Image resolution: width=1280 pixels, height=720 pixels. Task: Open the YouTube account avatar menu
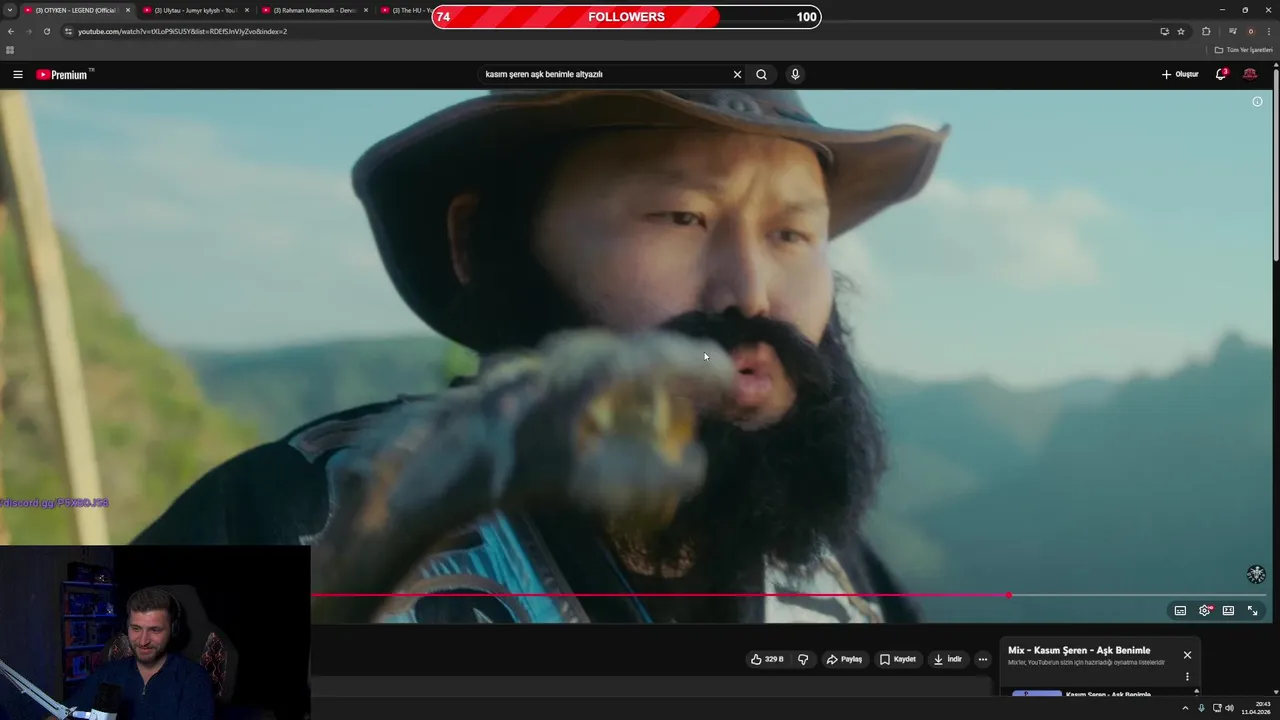pyautogui.click(x=1250, y=74)
